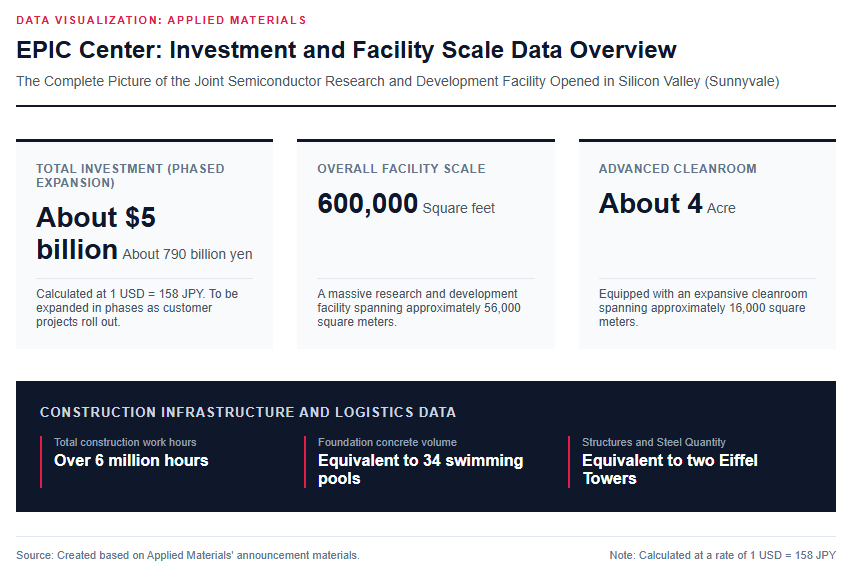Click the 'Source: Created based on Applied Materials' footer text

click(x=188, y=555)
